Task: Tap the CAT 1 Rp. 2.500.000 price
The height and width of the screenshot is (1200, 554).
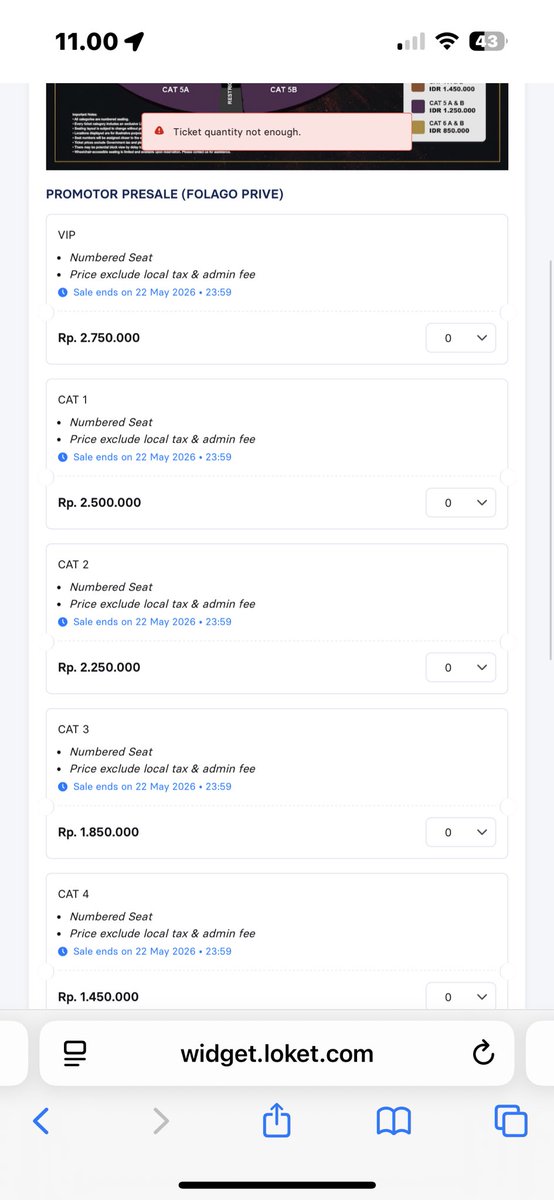Action: point(99,503)
